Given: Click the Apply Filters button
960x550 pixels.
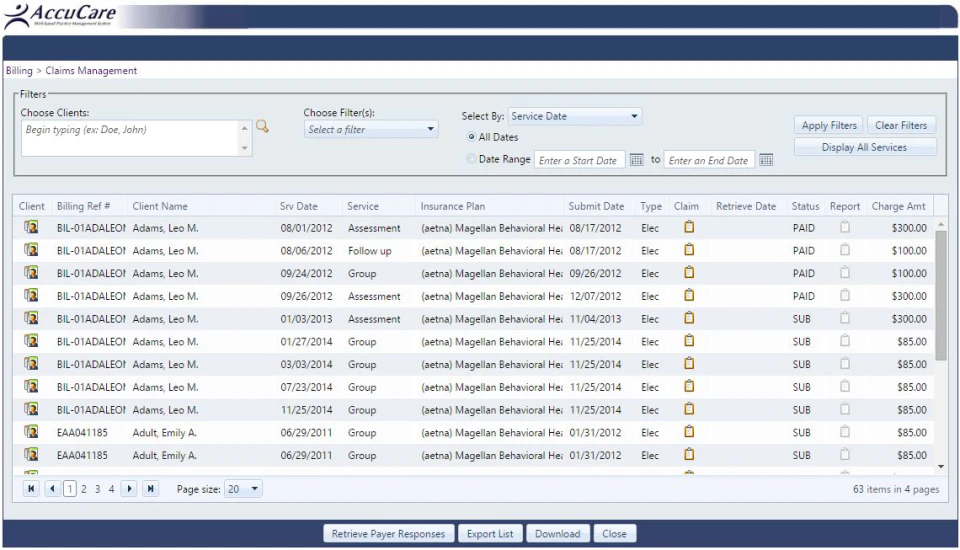Looking at the screenshot, I should (x=829, y=125).
